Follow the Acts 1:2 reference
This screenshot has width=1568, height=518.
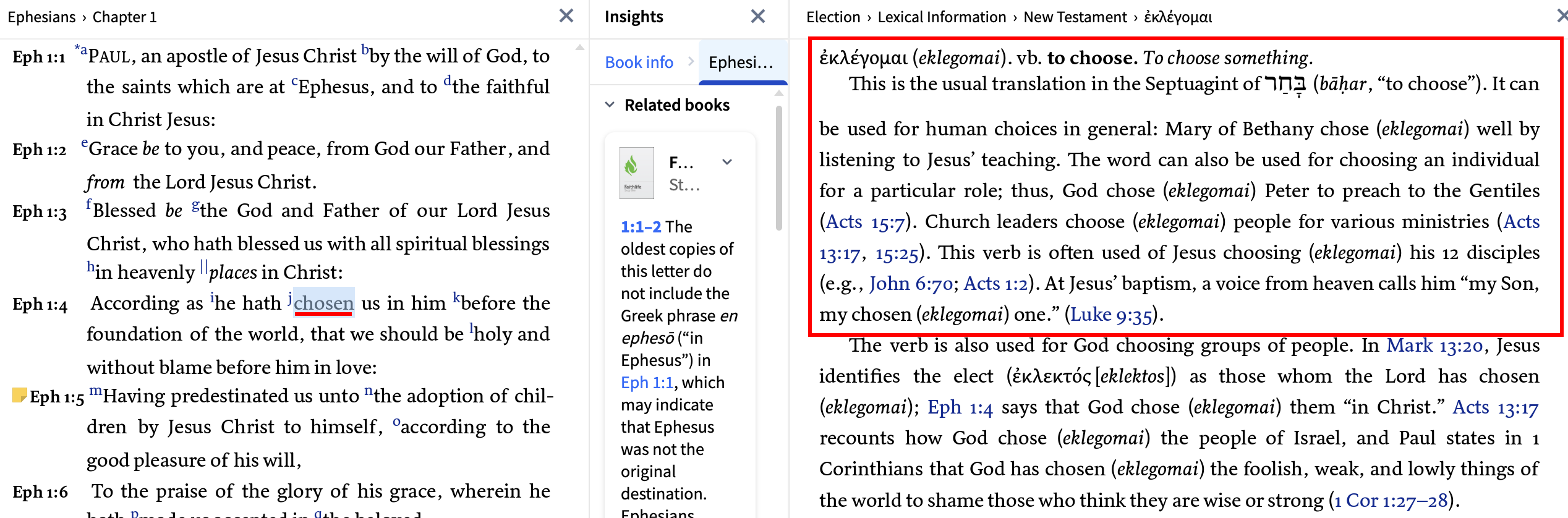tap(995, 283)
